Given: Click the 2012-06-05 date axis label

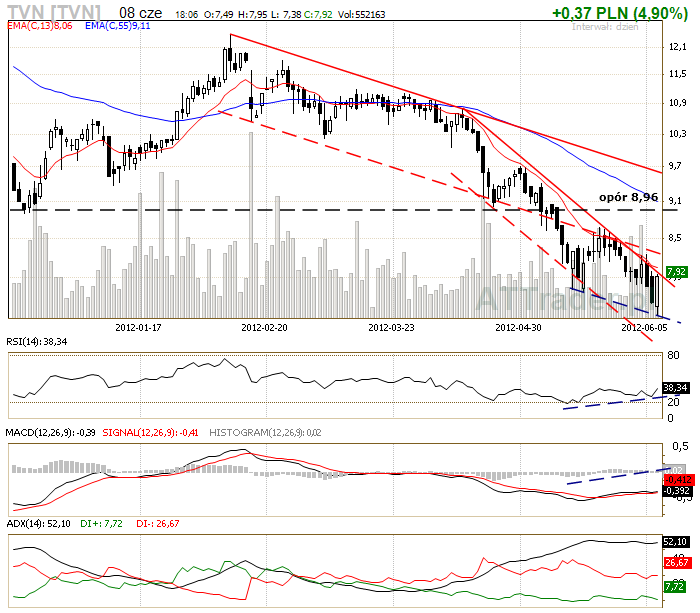Looking at the screenshot, I should (x=644, y=328).
